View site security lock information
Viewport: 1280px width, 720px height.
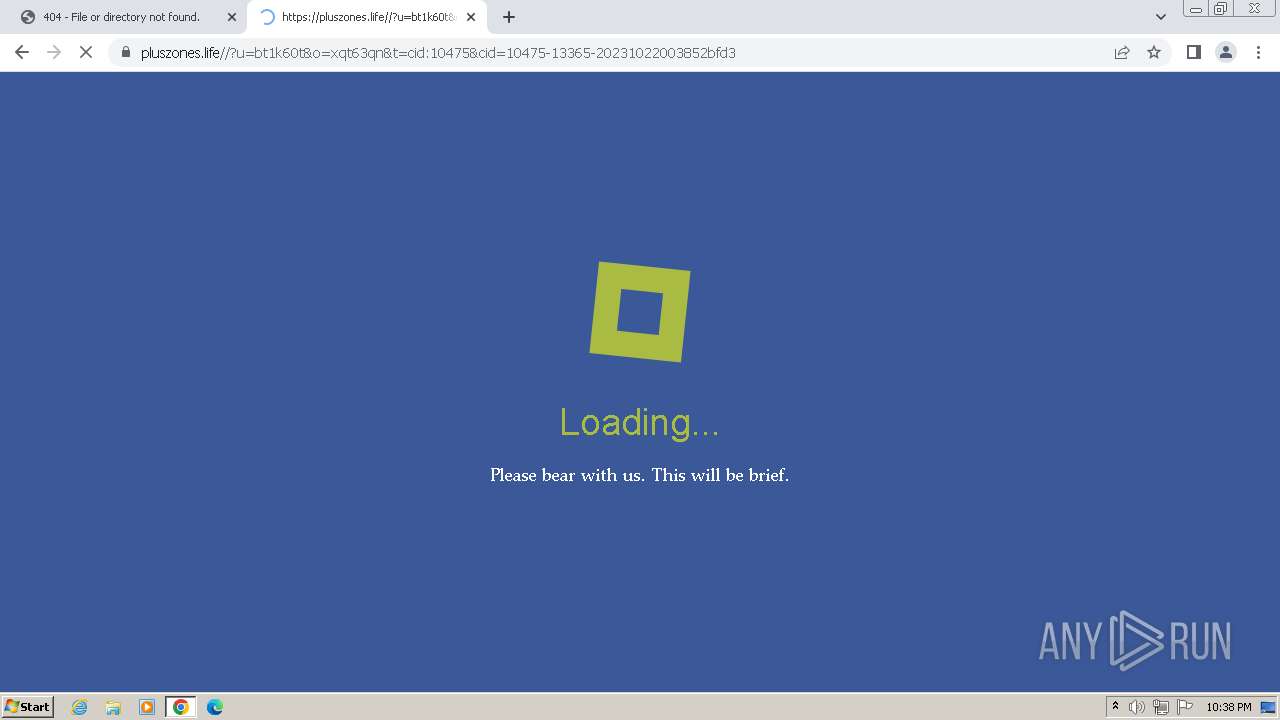tap(126, 52)
